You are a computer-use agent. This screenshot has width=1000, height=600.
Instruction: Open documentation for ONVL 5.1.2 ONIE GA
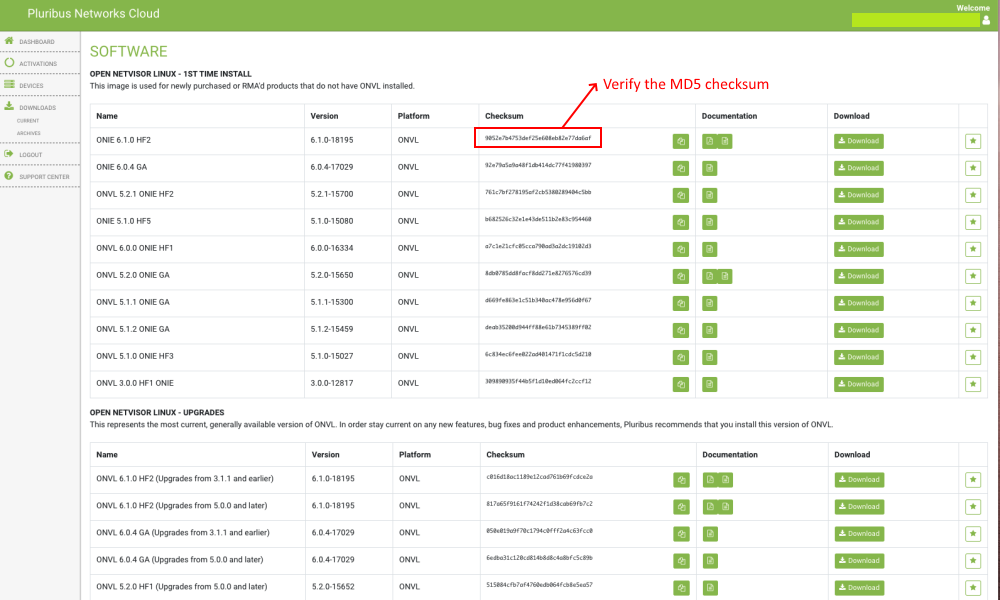pos(709,330)
